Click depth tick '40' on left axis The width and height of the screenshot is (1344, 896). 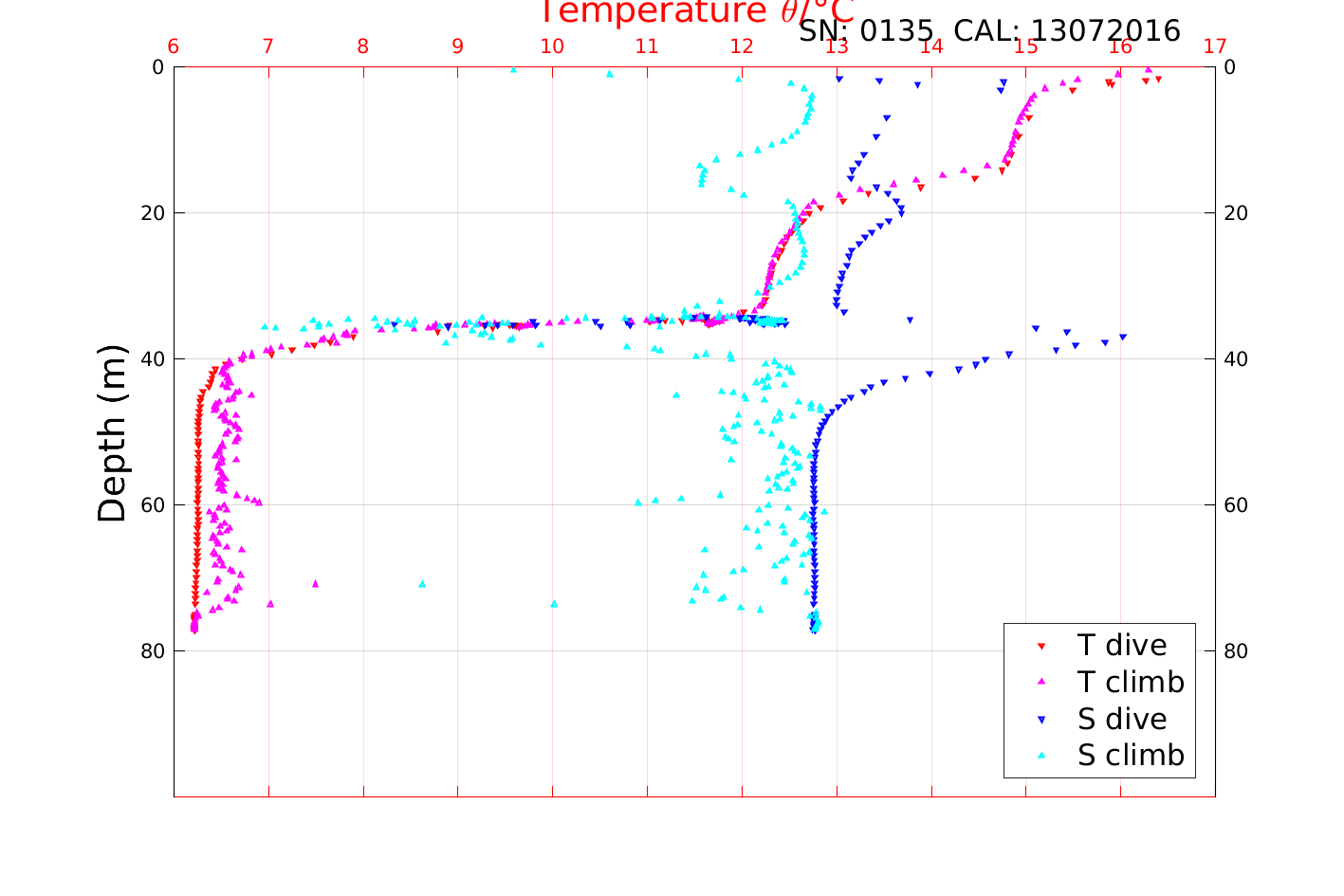coord(153,359)
